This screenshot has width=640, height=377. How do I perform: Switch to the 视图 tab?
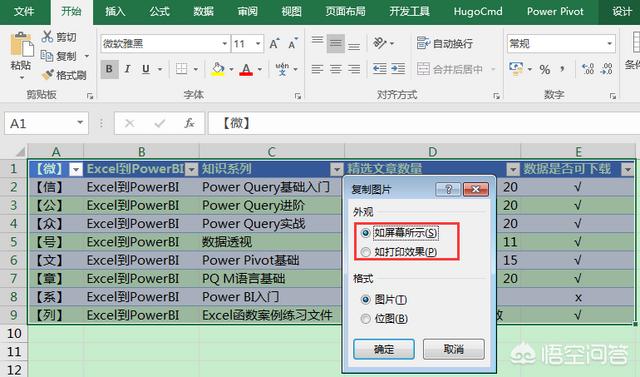pyautogui.click(x=291, y=11)
